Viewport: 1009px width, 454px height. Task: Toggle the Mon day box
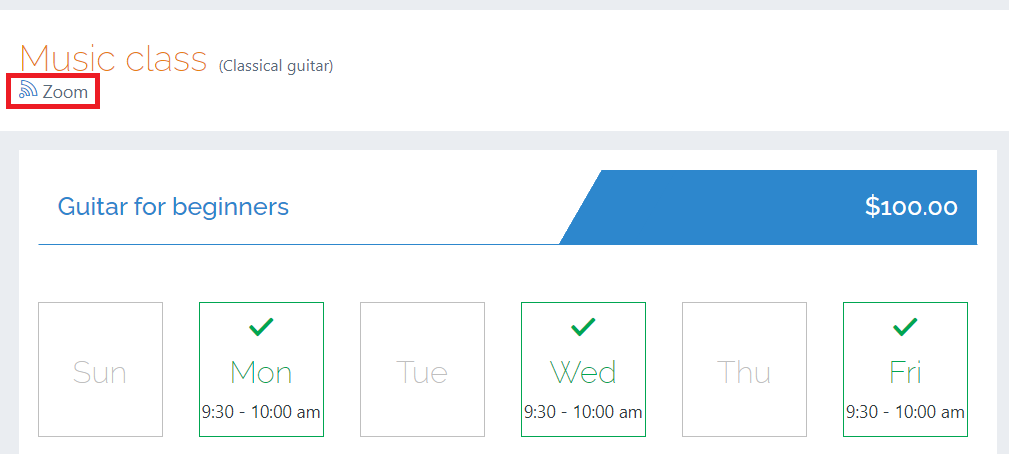(261, 369)
